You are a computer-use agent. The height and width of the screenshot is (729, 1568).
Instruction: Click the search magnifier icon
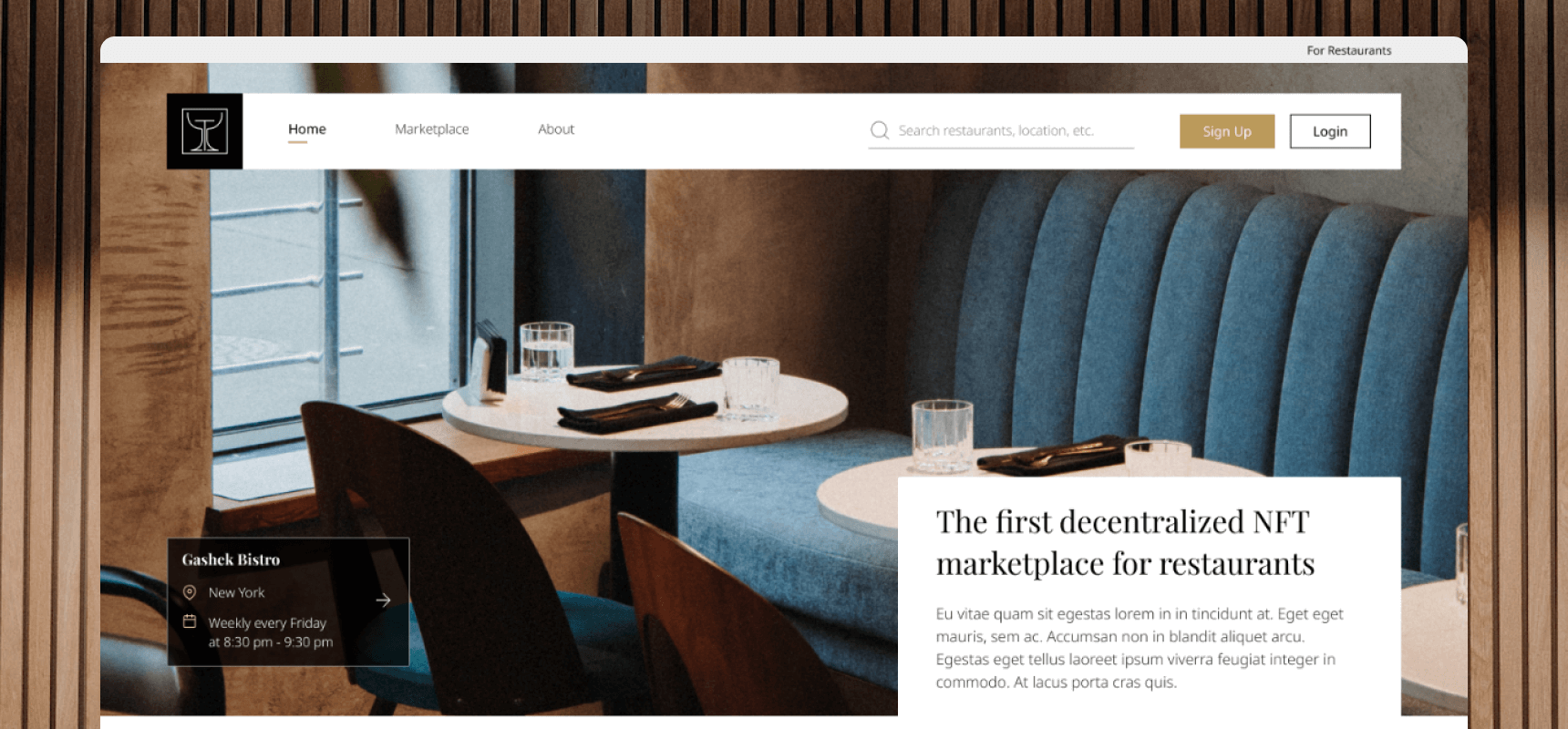[x=880, y=130]
